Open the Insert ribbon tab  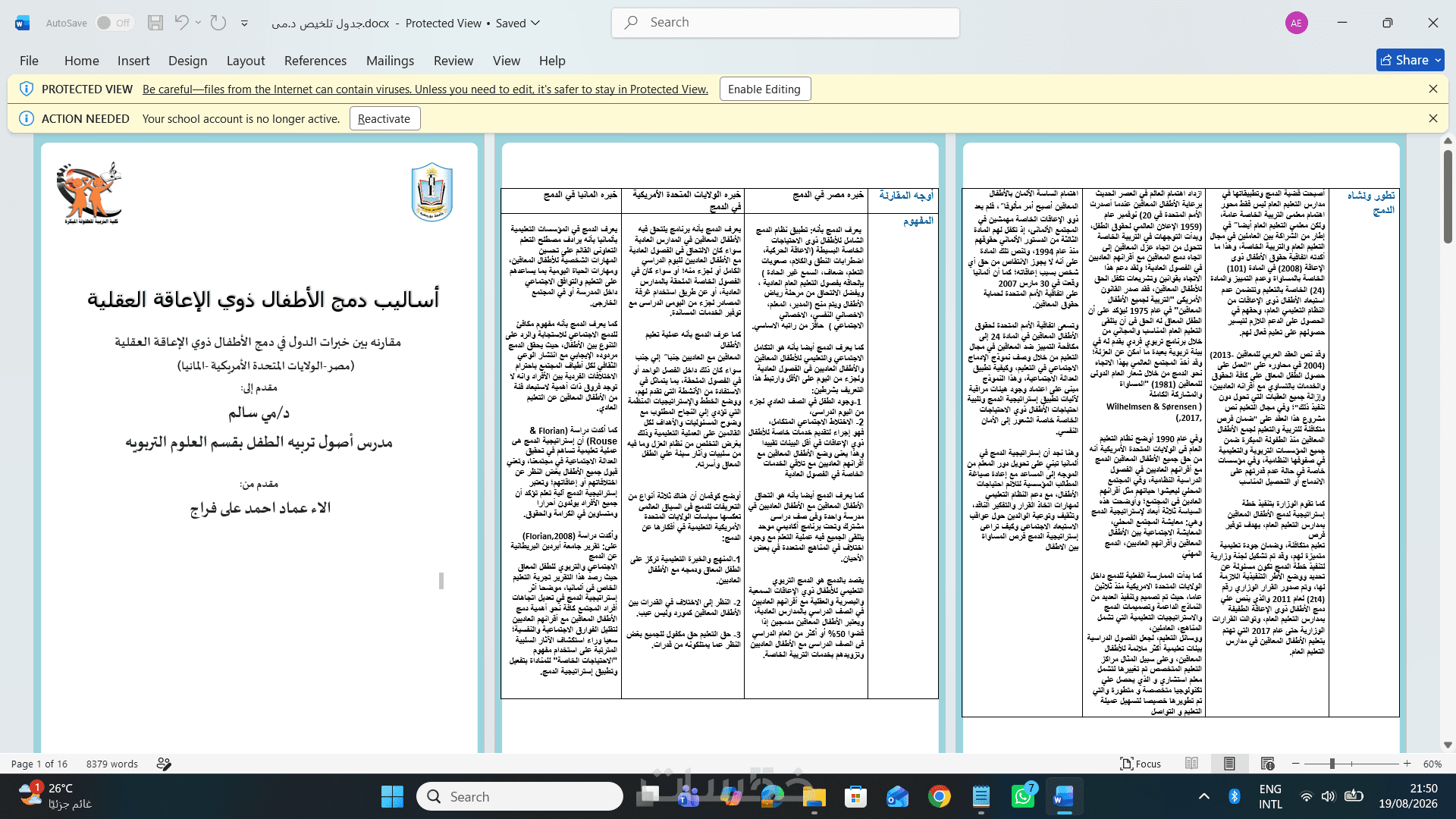[133, 61]
